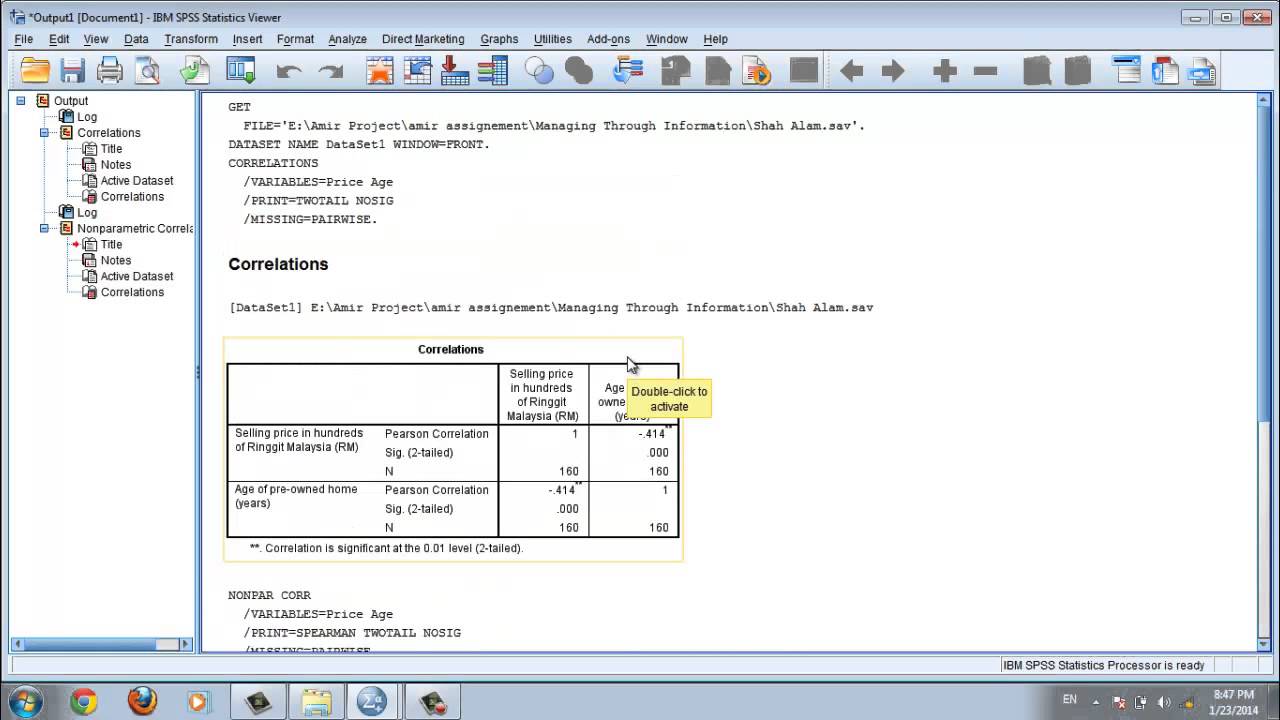This screenshot has height=720, width=1280.
Task: Click the Go to Variable toolbar icon
Action: (455, 70)
